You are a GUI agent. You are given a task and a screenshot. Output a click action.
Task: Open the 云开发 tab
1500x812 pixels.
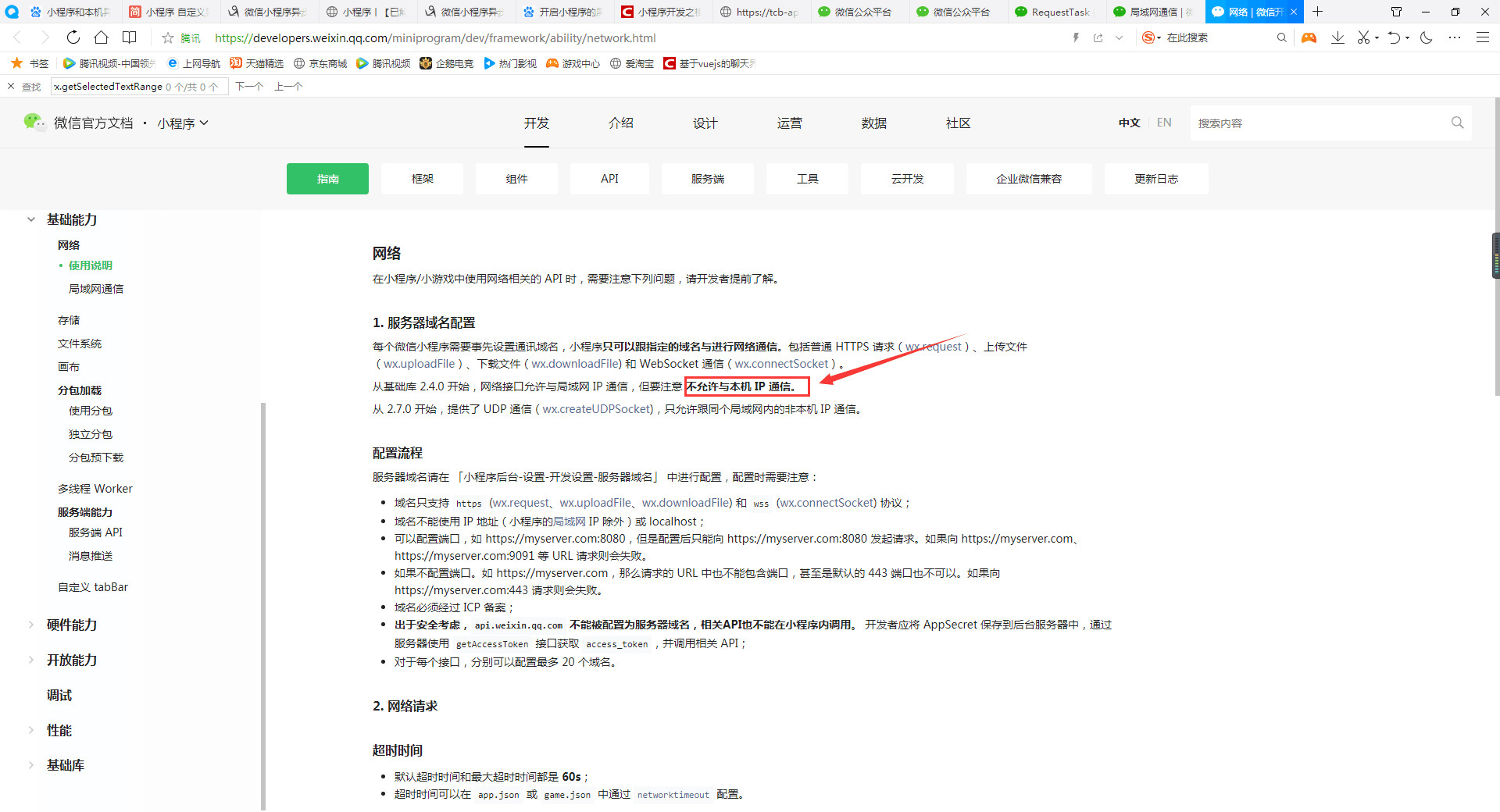tap(907, 179)
